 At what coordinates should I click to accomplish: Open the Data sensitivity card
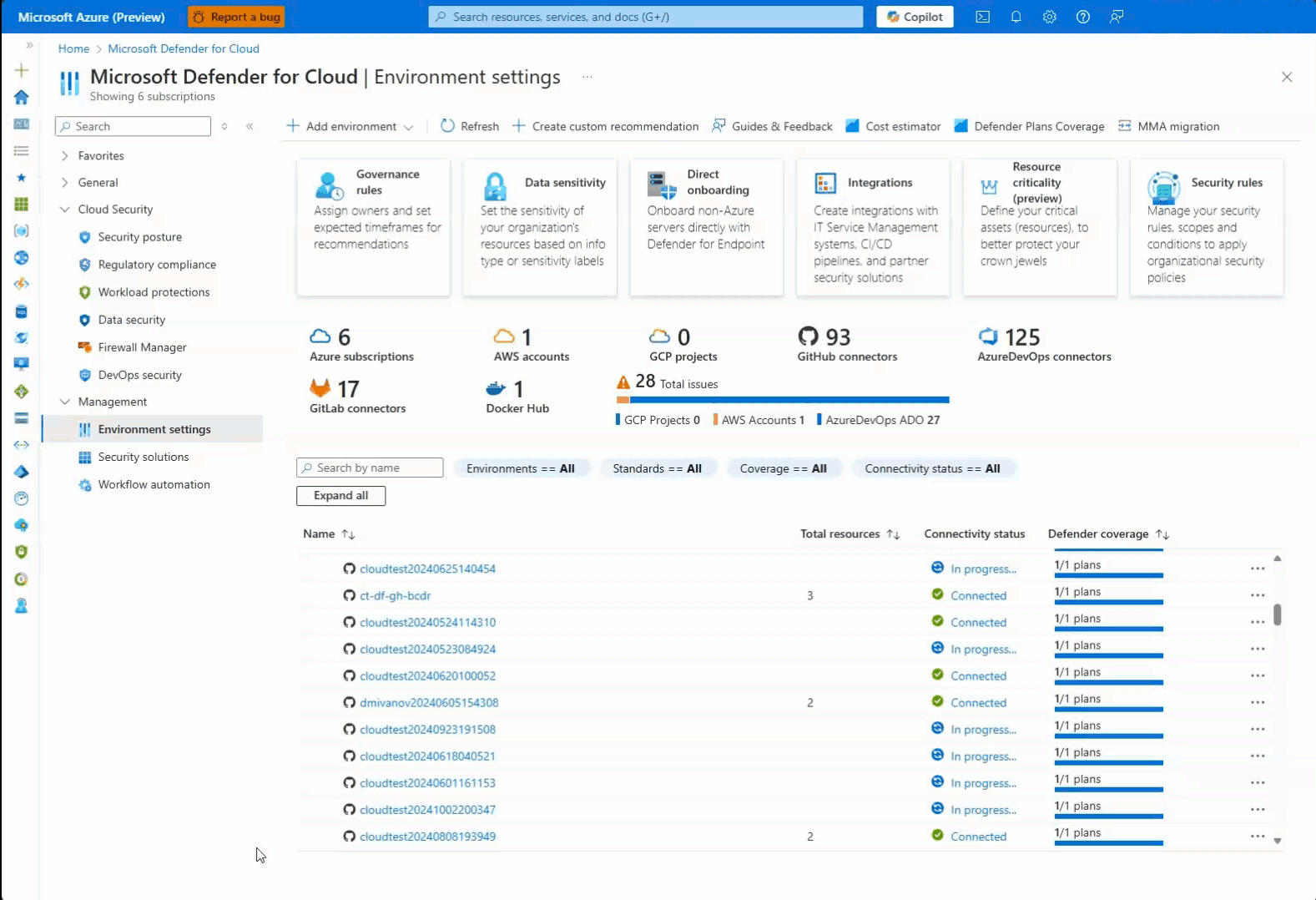tap(540, 227)
